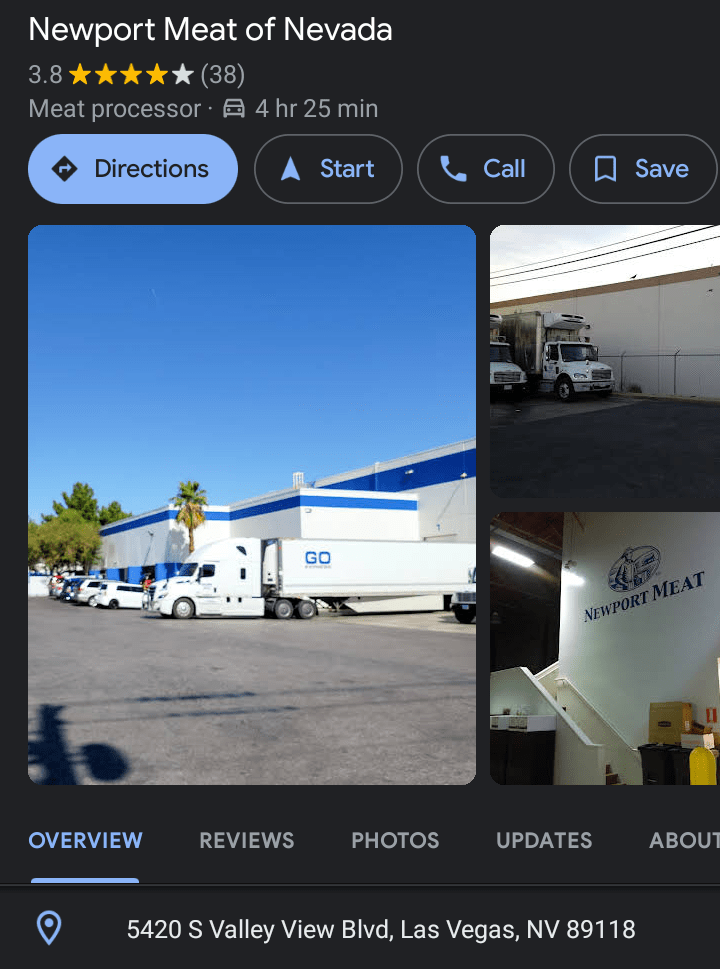Tap the Directions diamond arrow icon
Screen dimensions: 720x969
[x=64, y=169]
